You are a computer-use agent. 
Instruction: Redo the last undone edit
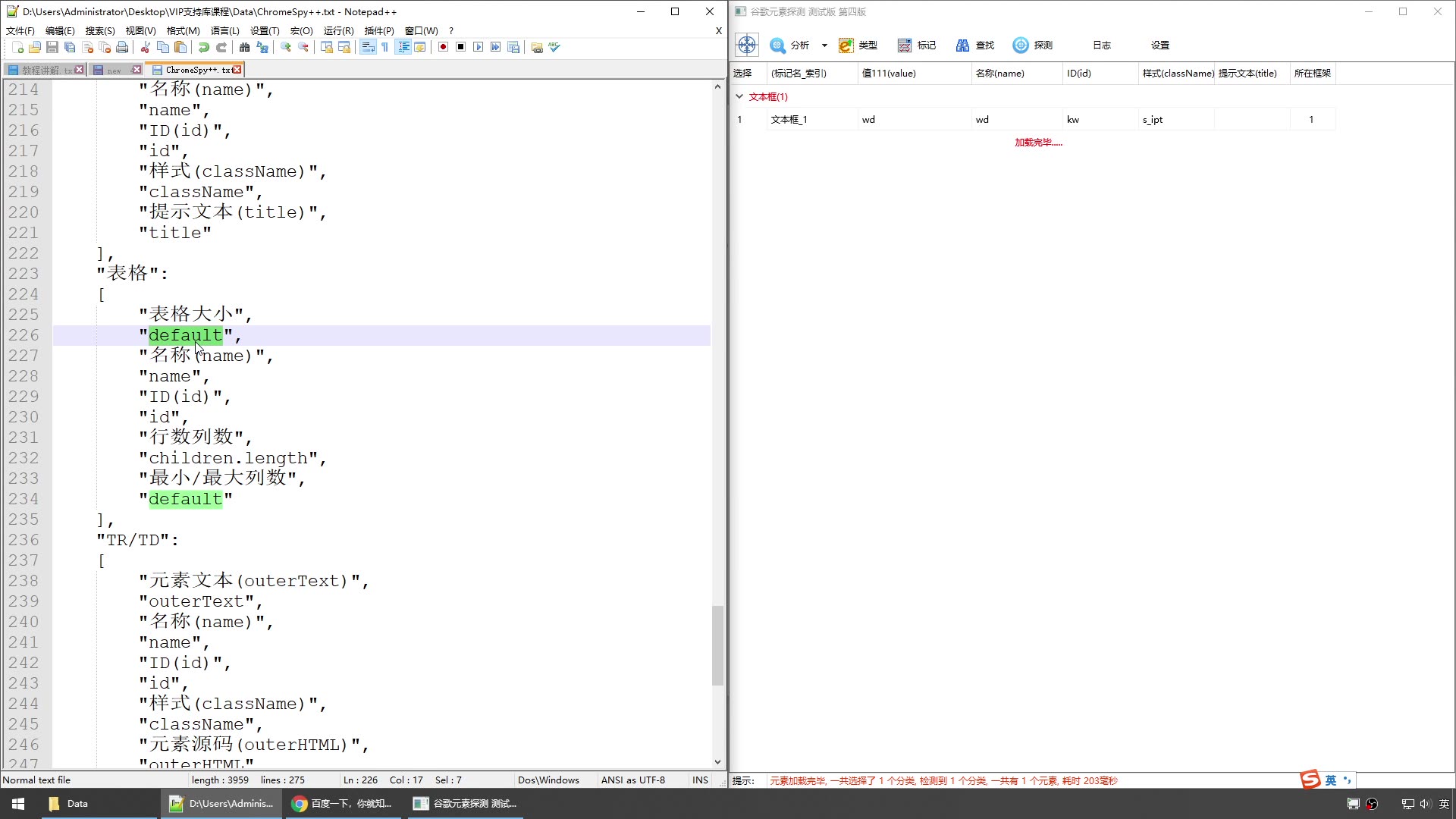click(221, 47)
